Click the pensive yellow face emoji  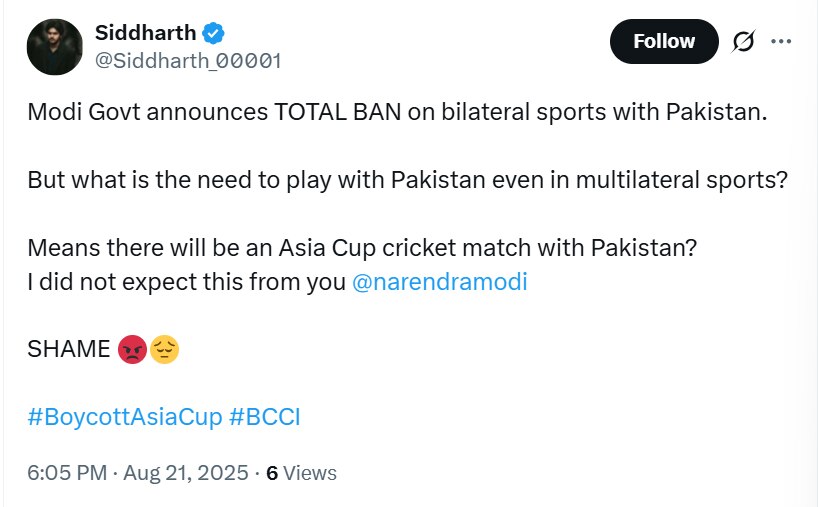tap(164, 349)
